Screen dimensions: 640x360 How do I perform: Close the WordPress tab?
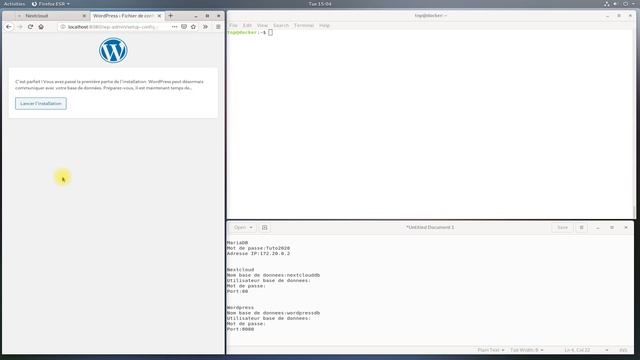pos(159,16)
